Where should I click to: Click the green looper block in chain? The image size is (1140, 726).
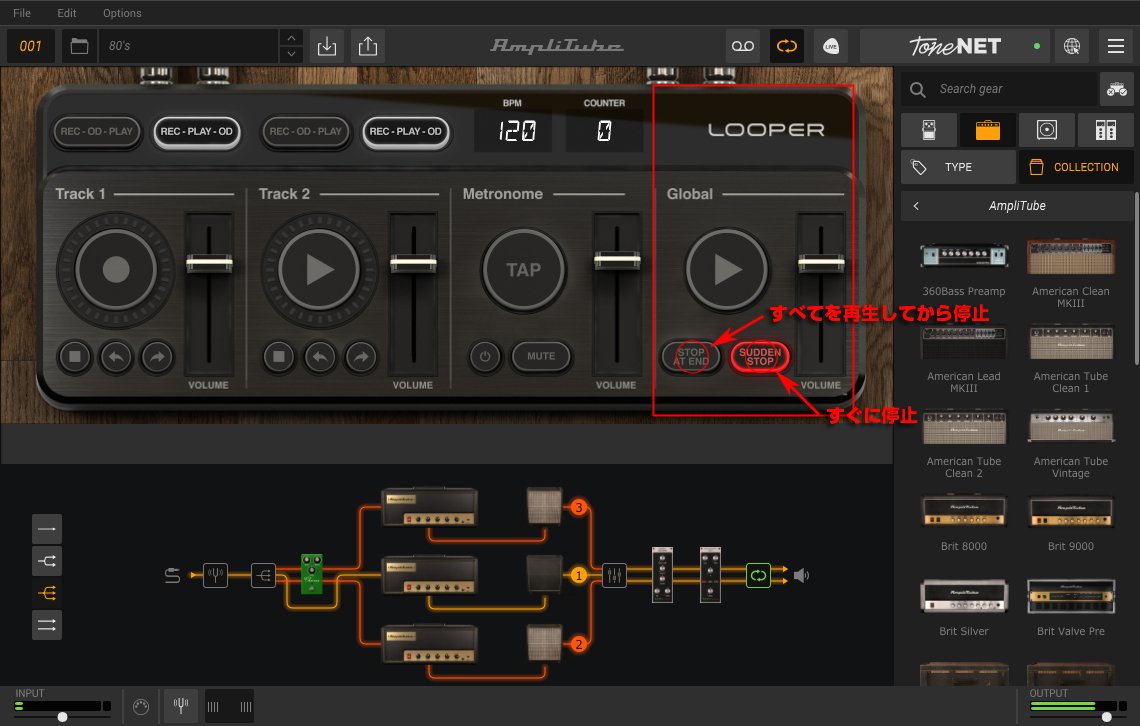click(758, 576)
